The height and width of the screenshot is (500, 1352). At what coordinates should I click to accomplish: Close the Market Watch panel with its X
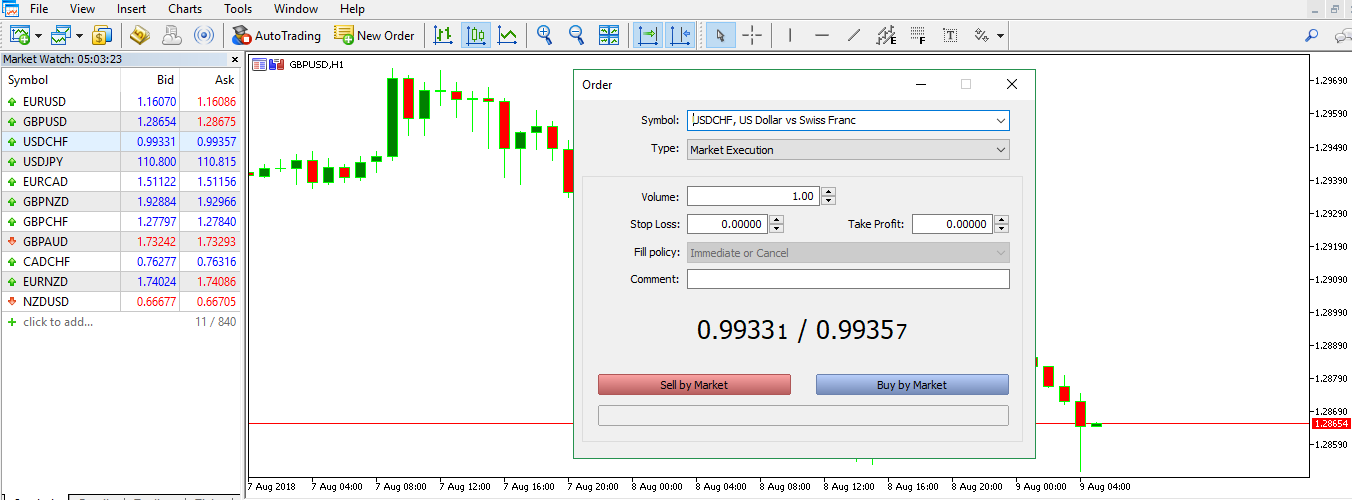235,59
